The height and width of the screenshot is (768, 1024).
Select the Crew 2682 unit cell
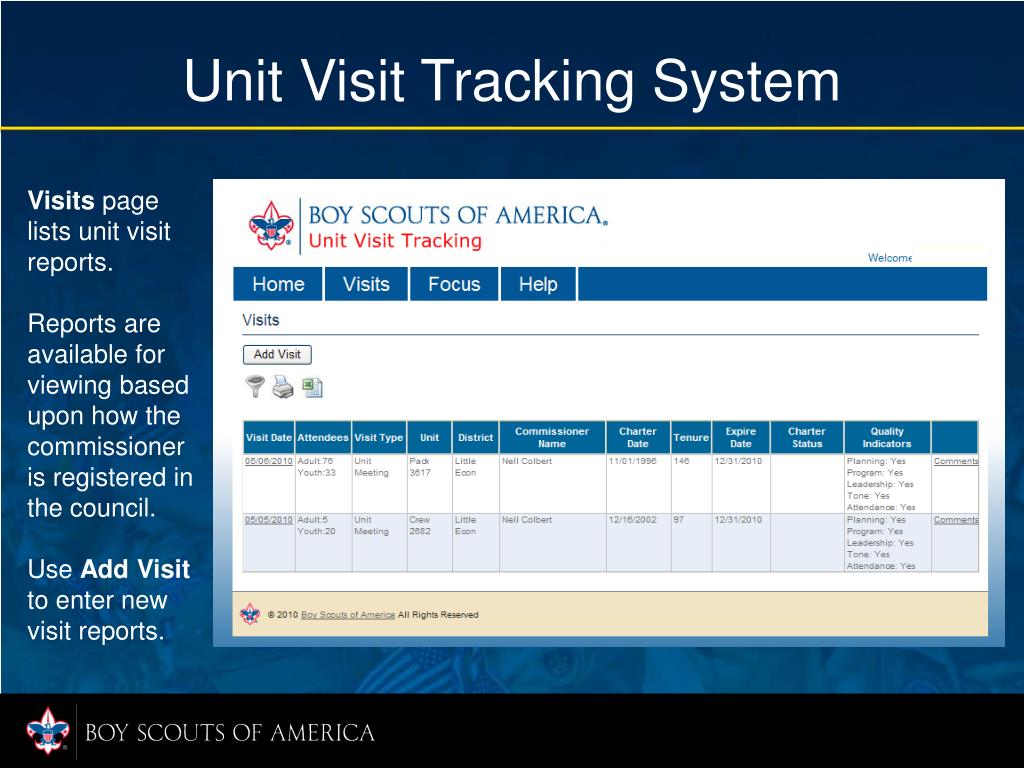[x=429, y=542]
